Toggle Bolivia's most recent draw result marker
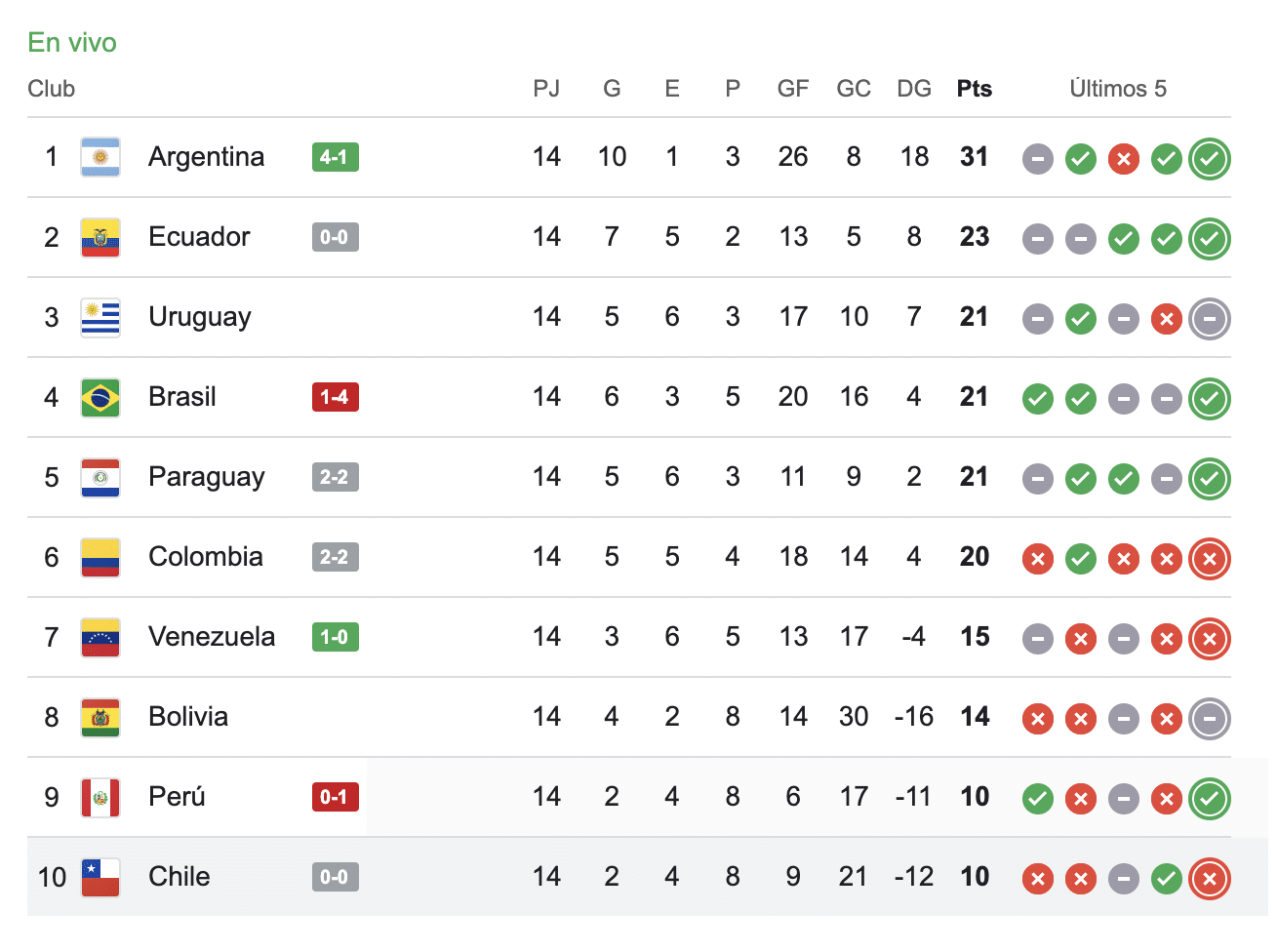Screen dimensions: 1278x952 tap(1210, 718)
